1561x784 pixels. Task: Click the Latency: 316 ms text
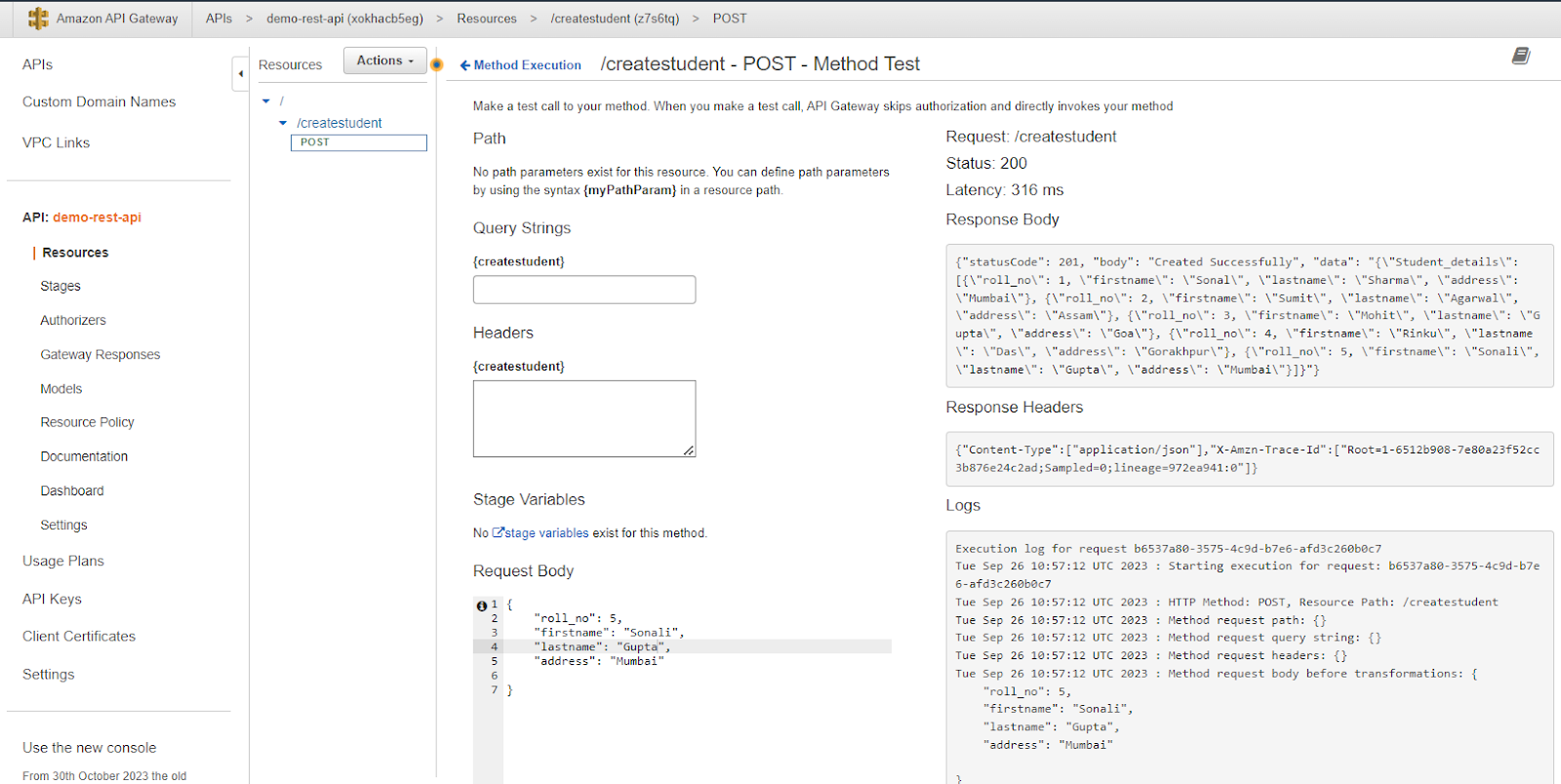1005,190
